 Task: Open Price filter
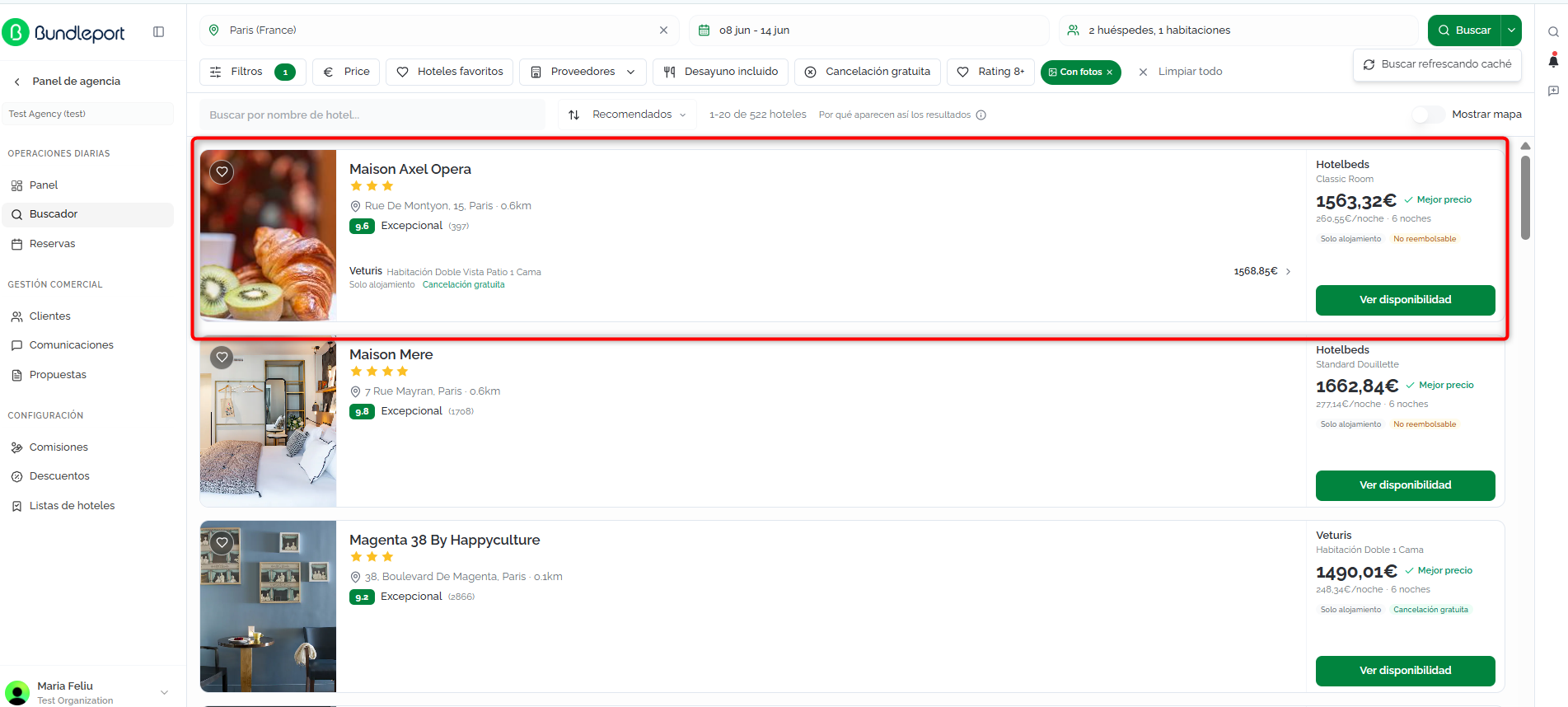click(x=346, y=72)
